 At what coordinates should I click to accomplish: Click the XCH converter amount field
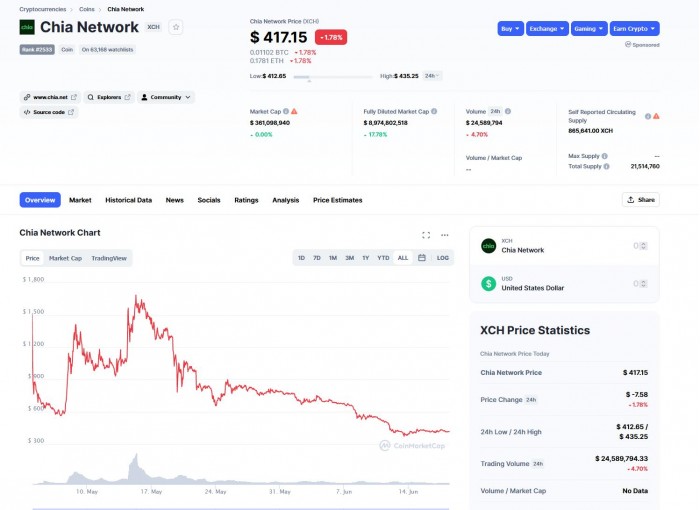639,246
